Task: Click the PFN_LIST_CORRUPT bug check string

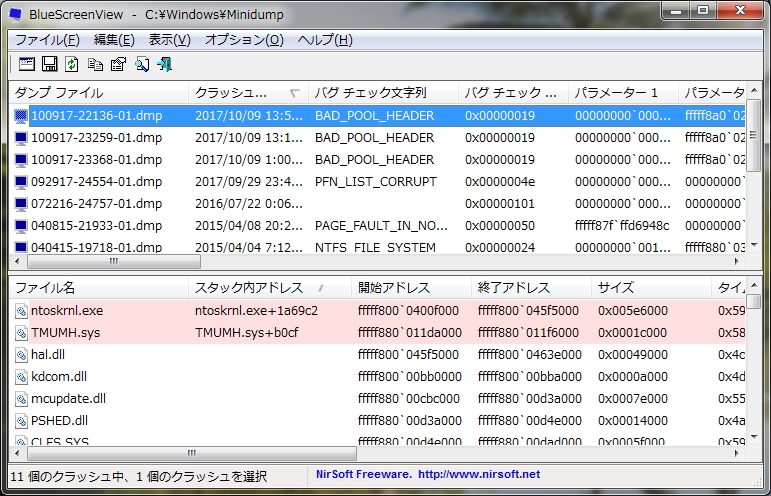Action: 376,182
